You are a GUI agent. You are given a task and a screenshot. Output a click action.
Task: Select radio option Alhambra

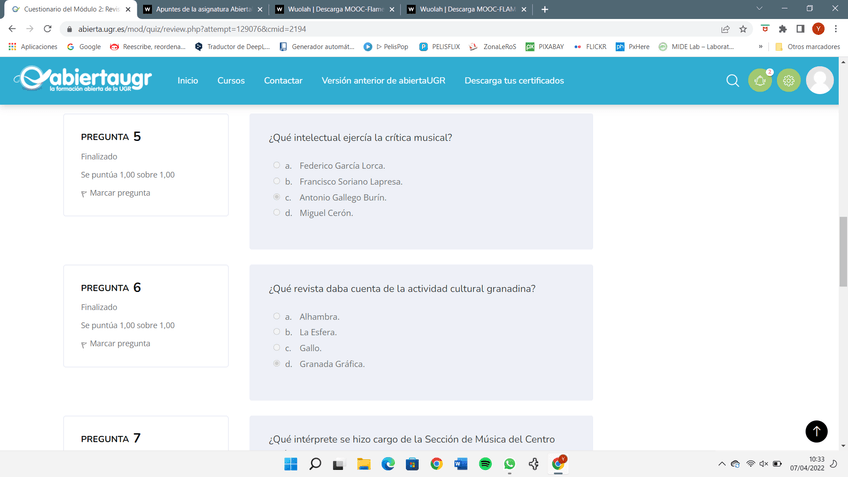(276, 316)
